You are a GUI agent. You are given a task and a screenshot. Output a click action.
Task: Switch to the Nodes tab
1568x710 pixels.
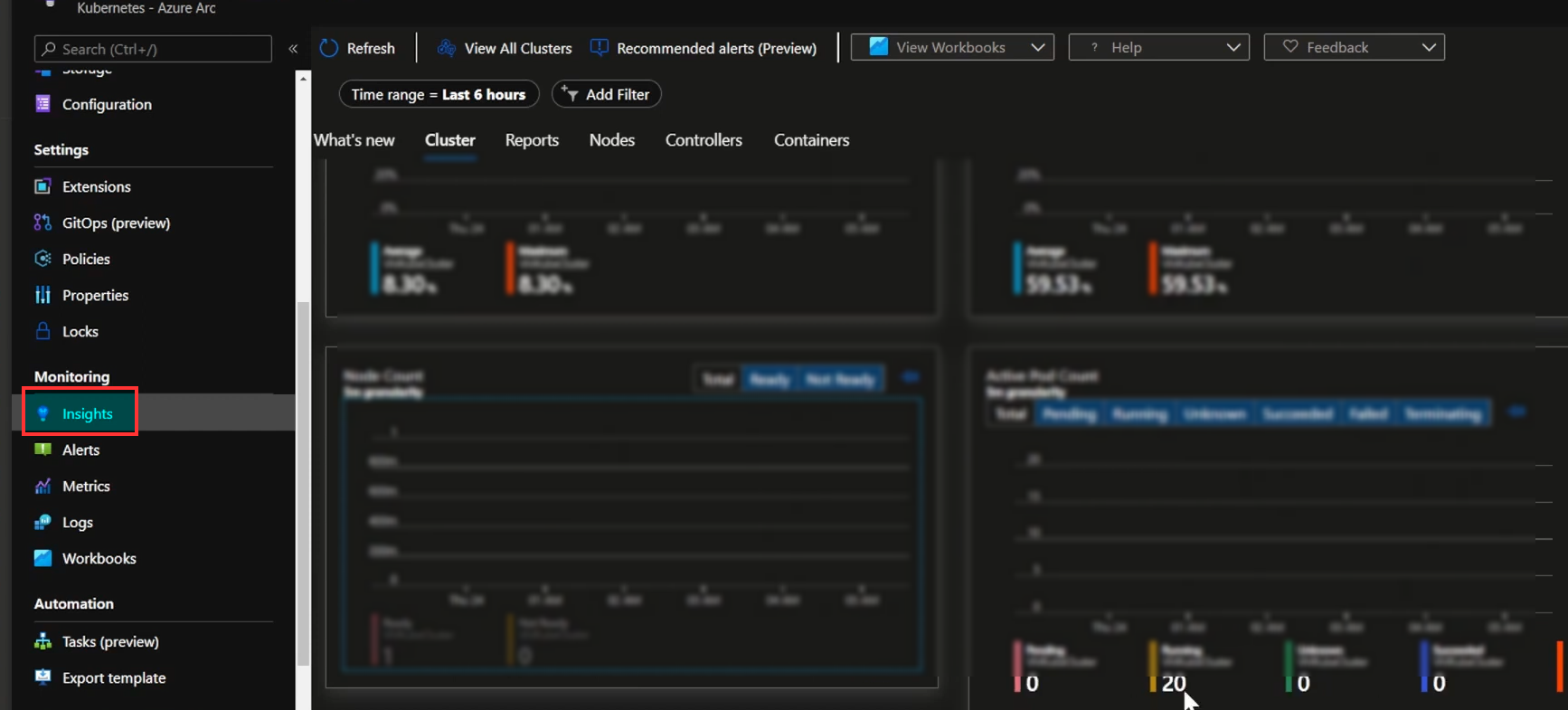pyautogui.click(x=612, y=140)
